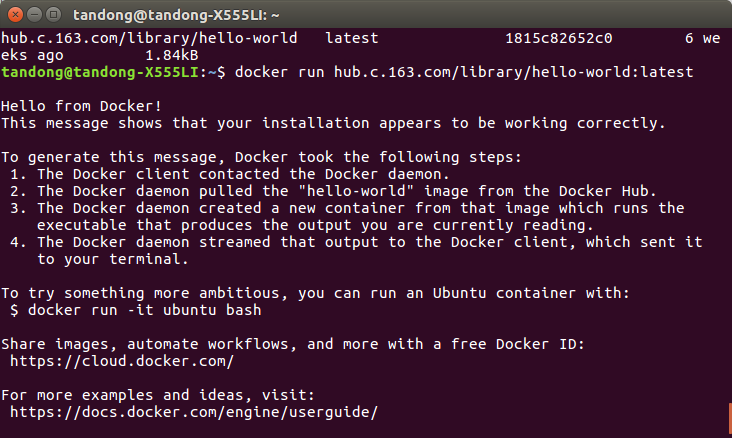The height and width of the screenshot is (438, 732).
Task: Click step 4 about streamed output
Action: coord(356,251)
